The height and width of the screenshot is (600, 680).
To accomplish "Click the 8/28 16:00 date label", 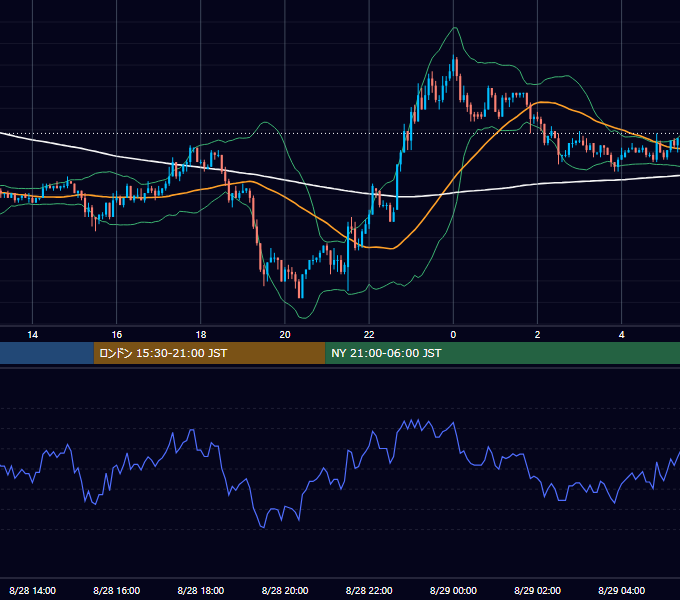I will [x=117, y=590].
